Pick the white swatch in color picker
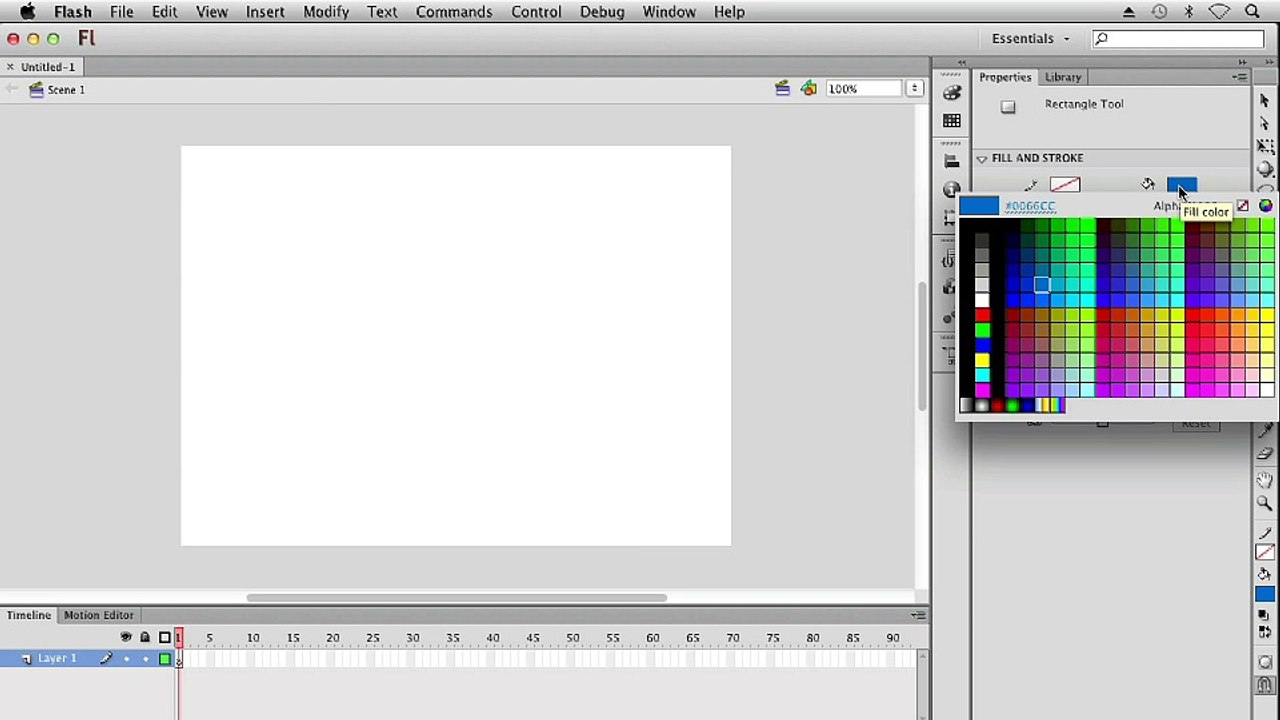The image size is (1280, 720). pyautogui.click(x=982, y=301)
